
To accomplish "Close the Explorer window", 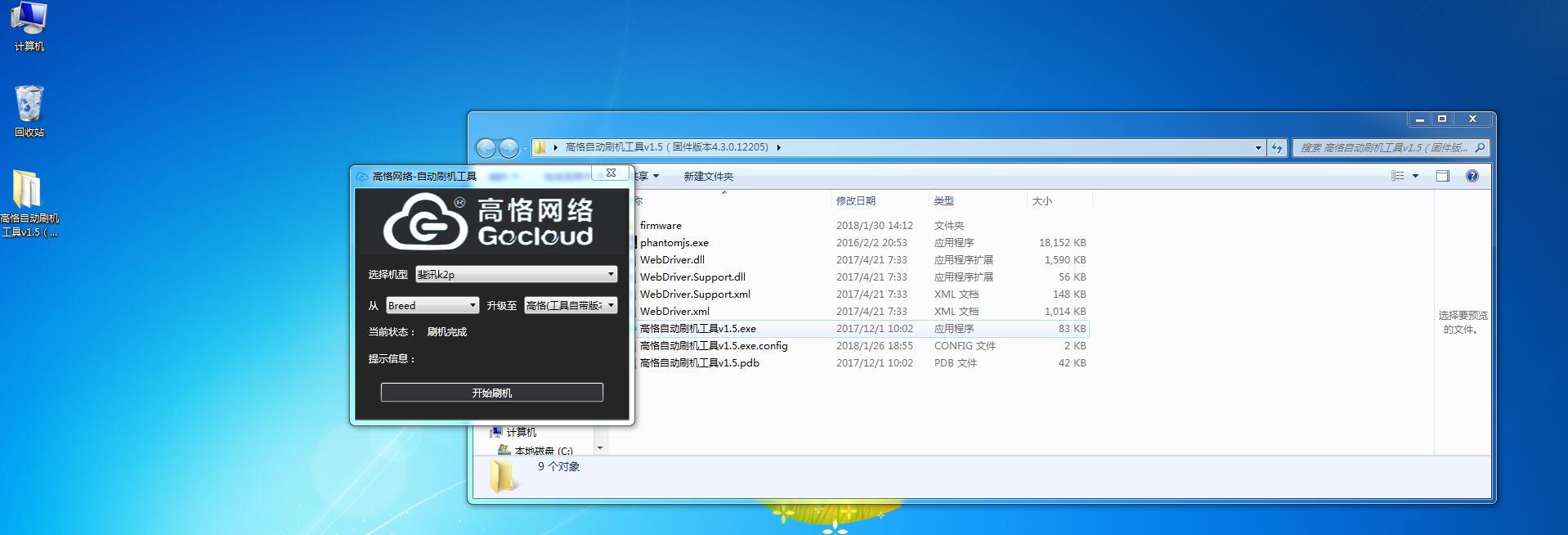I will pyautogui.click(x=1473, y=119).
